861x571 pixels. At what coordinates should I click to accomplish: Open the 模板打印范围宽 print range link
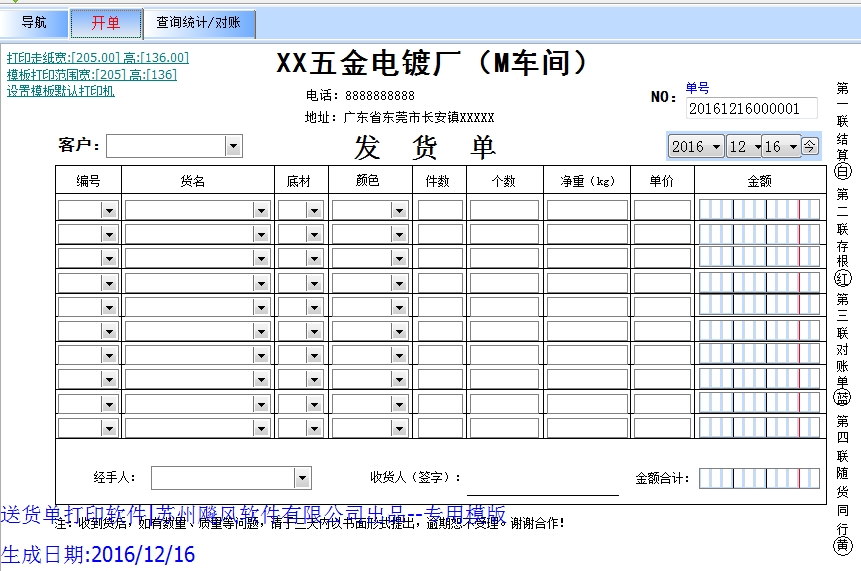pos(92,74)
